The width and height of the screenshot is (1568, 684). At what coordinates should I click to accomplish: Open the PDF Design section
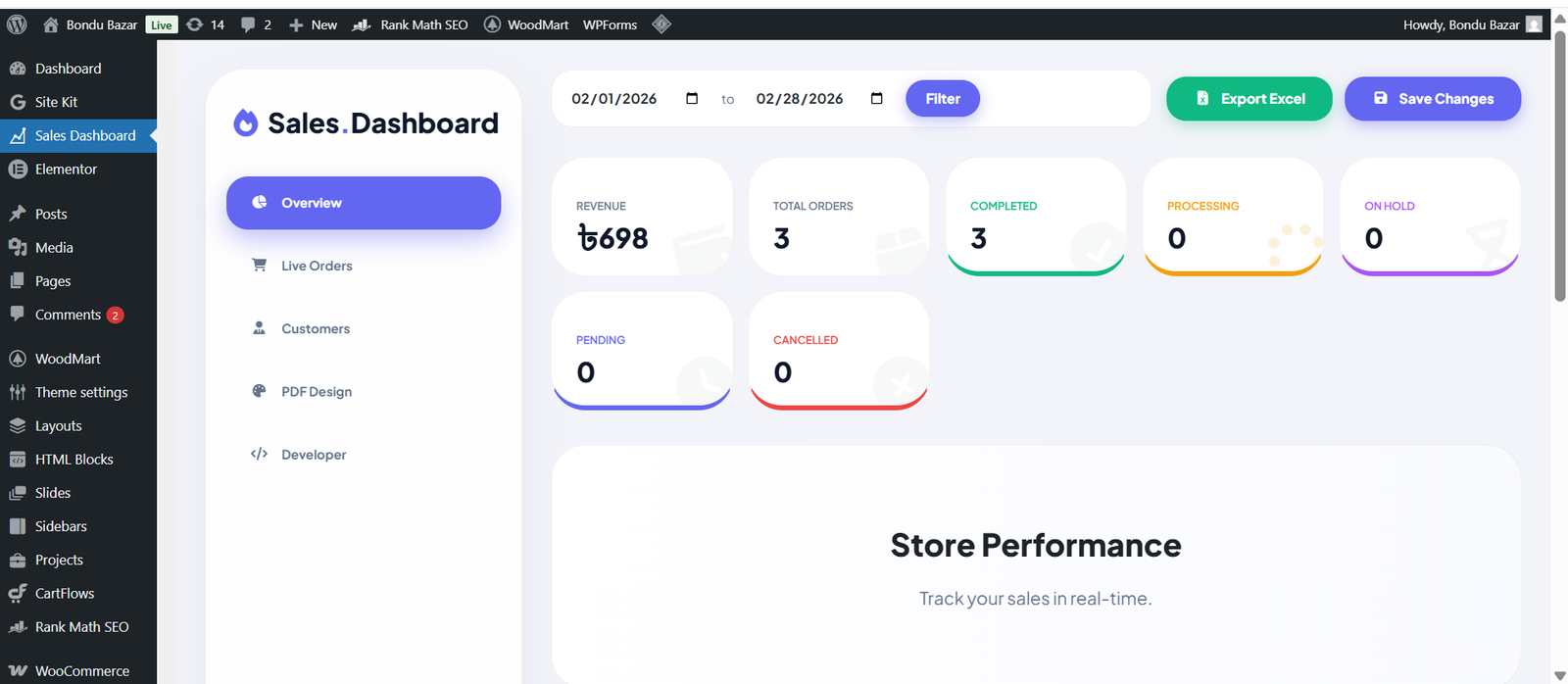tap(316, 392)
